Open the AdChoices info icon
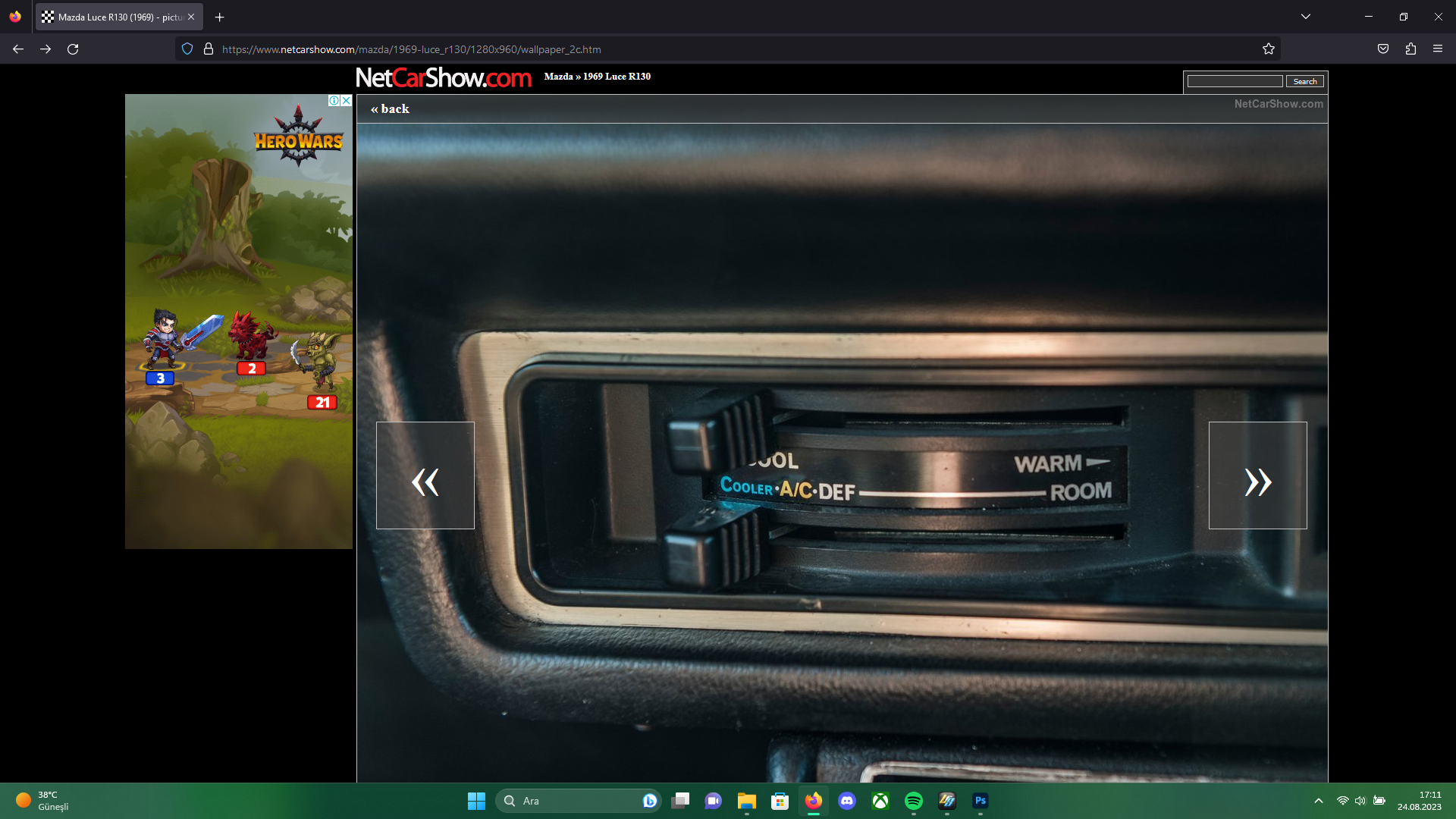1456x819 pixels. pyautogui.click(x=334, y=100)
